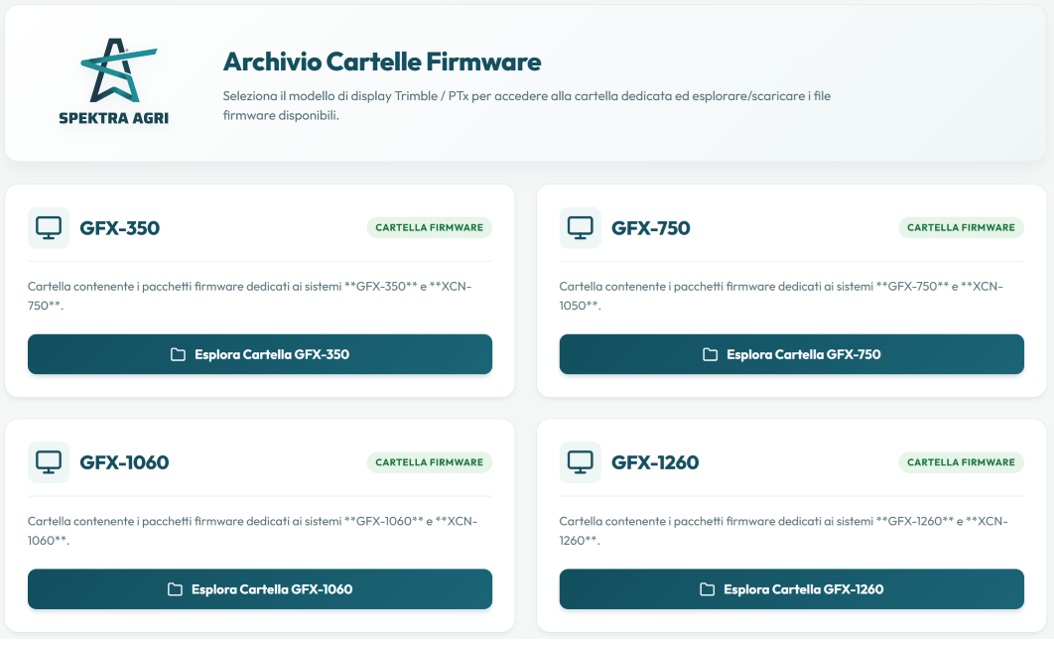The height and width of the screenshot is (661, 1054).
Task: Click the GFX-1260 card title
Action: (x=655, y=463)
